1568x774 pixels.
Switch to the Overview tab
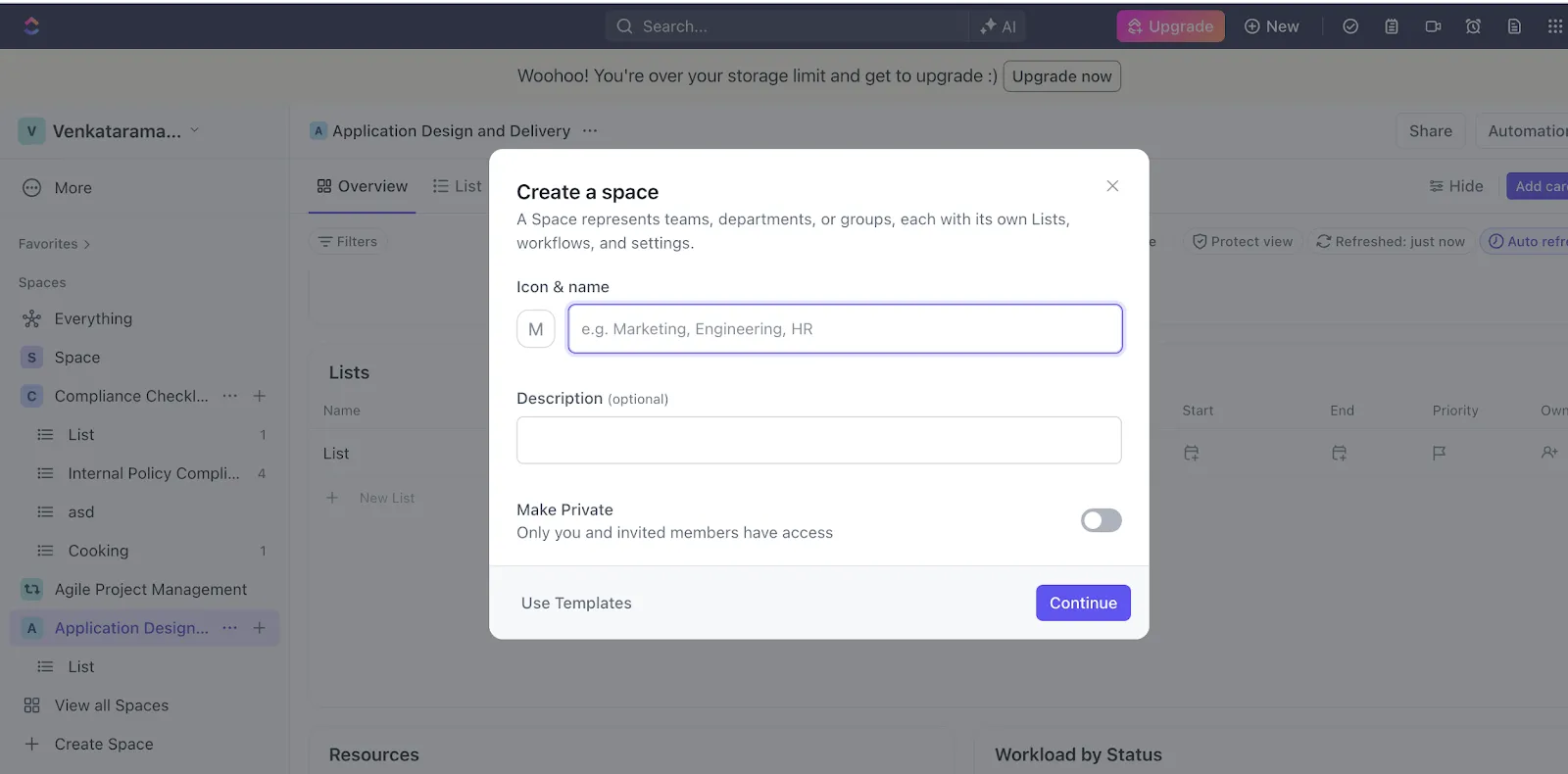[x=363, y=186]
